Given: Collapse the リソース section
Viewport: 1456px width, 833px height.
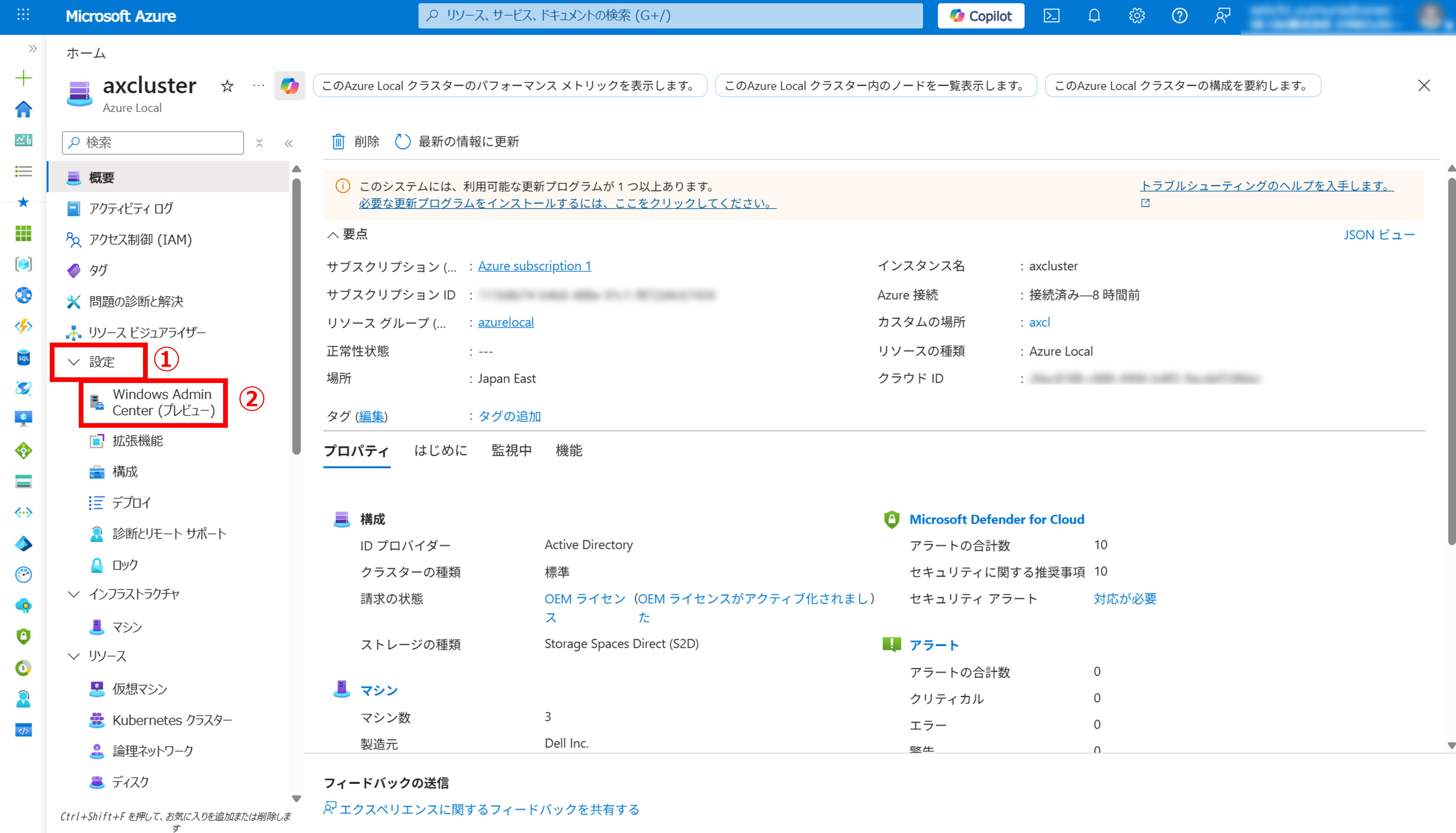Looking at the screenshot, I should 97,656.
